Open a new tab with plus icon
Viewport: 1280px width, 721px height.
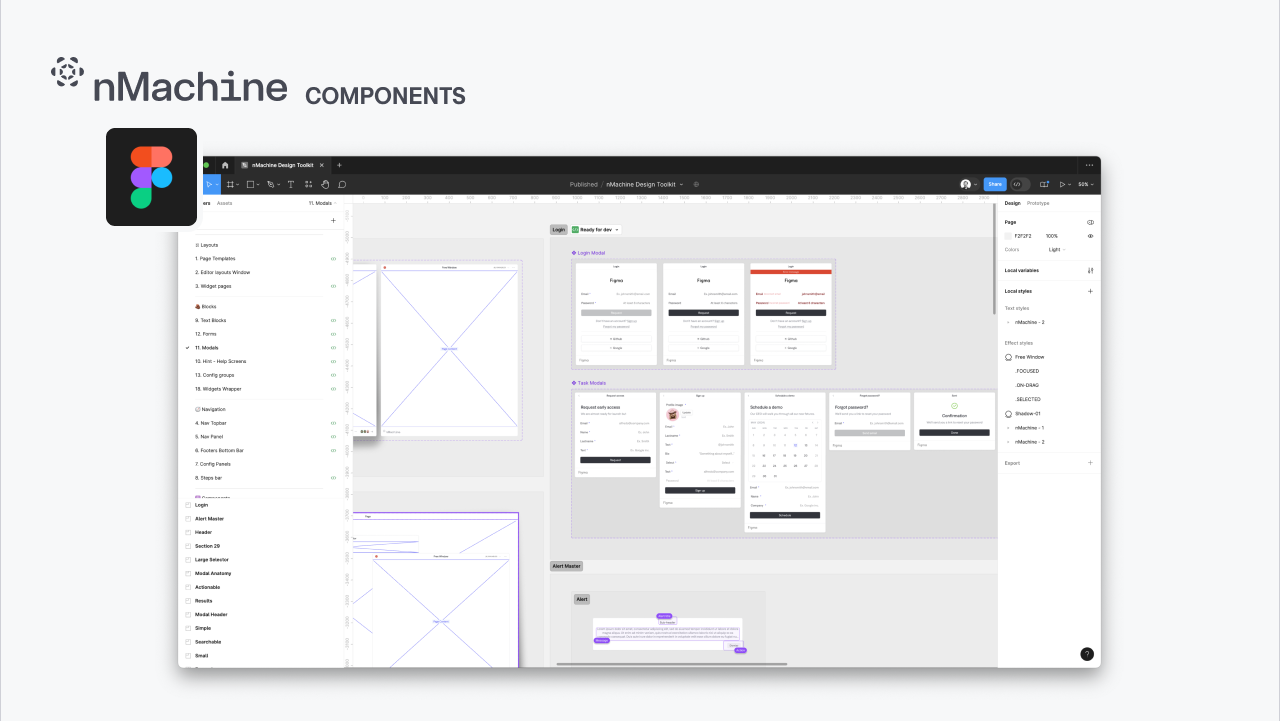[339, 165]
